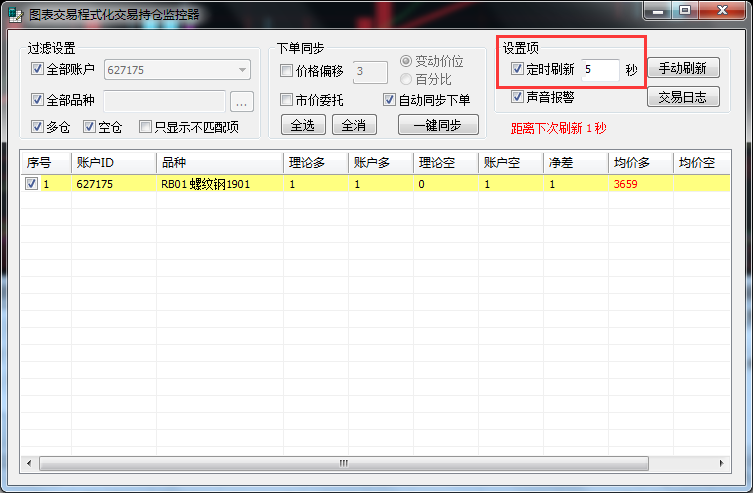Click the 全选 button
The image size is (753, 493).
click(303, 125)
